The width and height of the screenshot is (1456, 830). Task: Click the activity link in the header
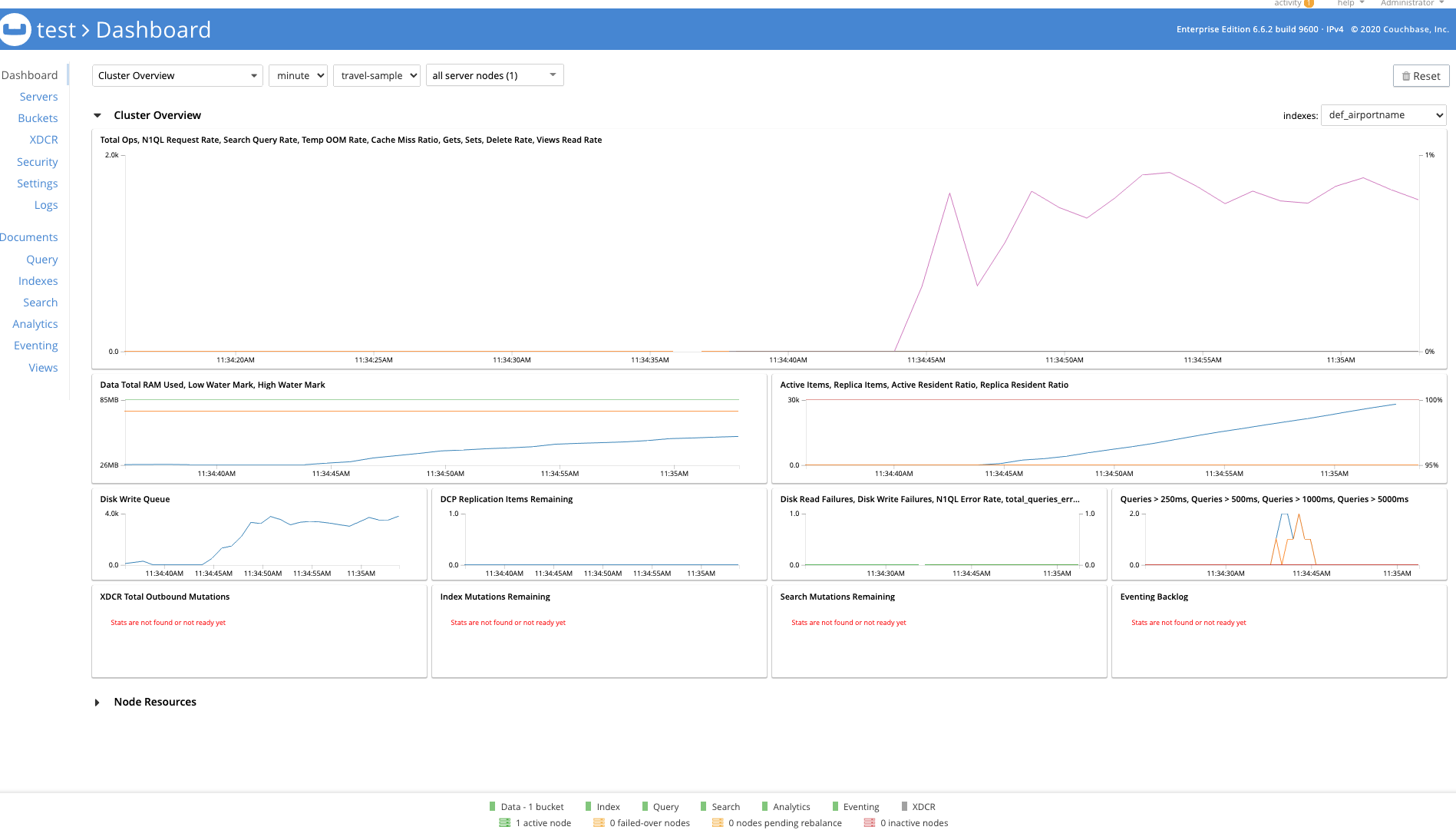pyautogui.click(x=1287, y=3)
